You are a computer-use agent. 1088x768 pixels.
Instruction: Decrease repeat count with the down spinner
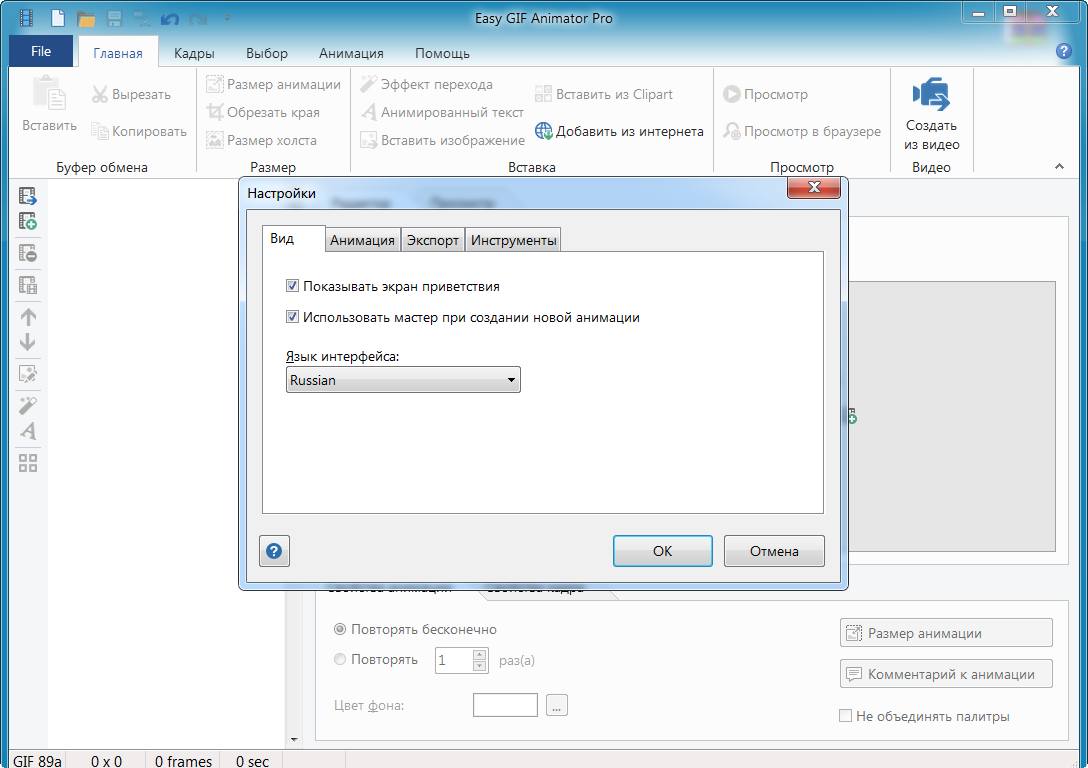(x=479, y=666)
